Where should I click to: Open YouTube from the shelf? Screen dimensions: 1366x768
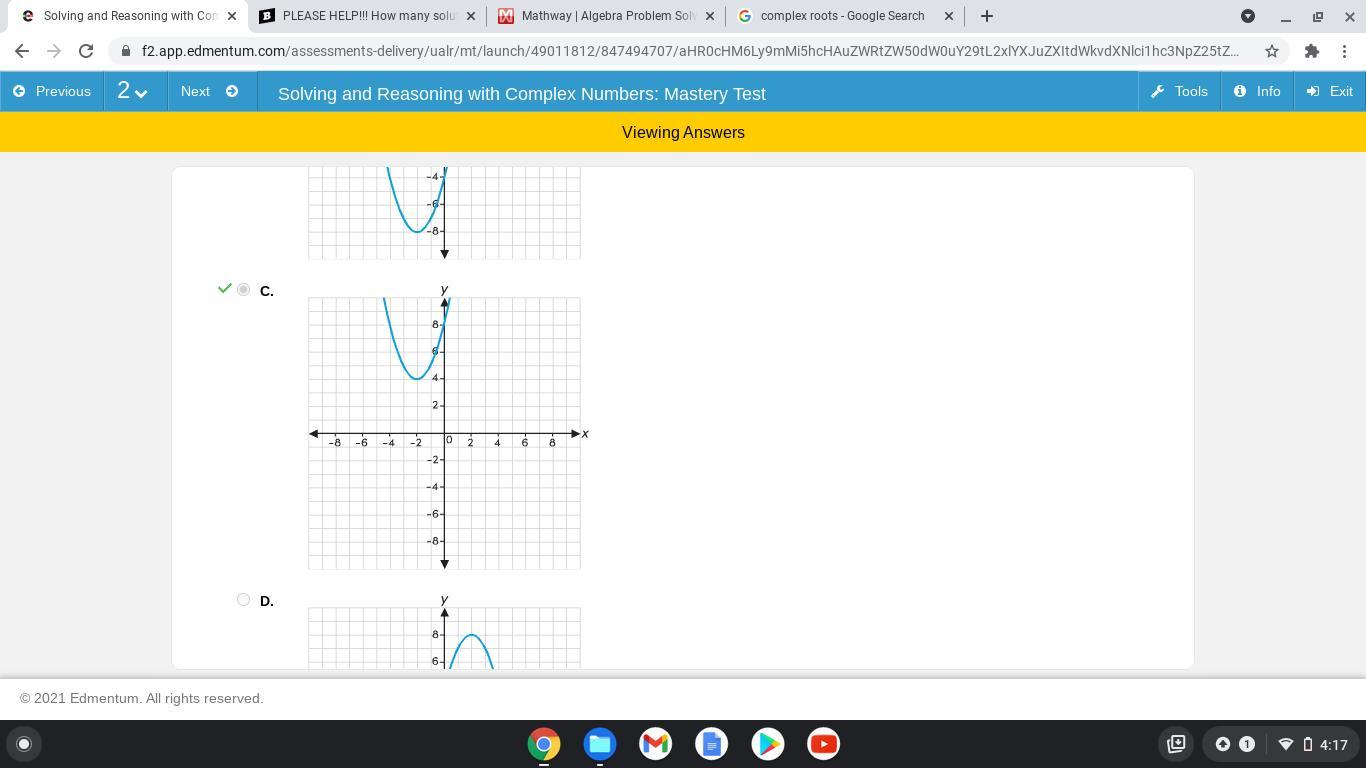click(824, 744)
